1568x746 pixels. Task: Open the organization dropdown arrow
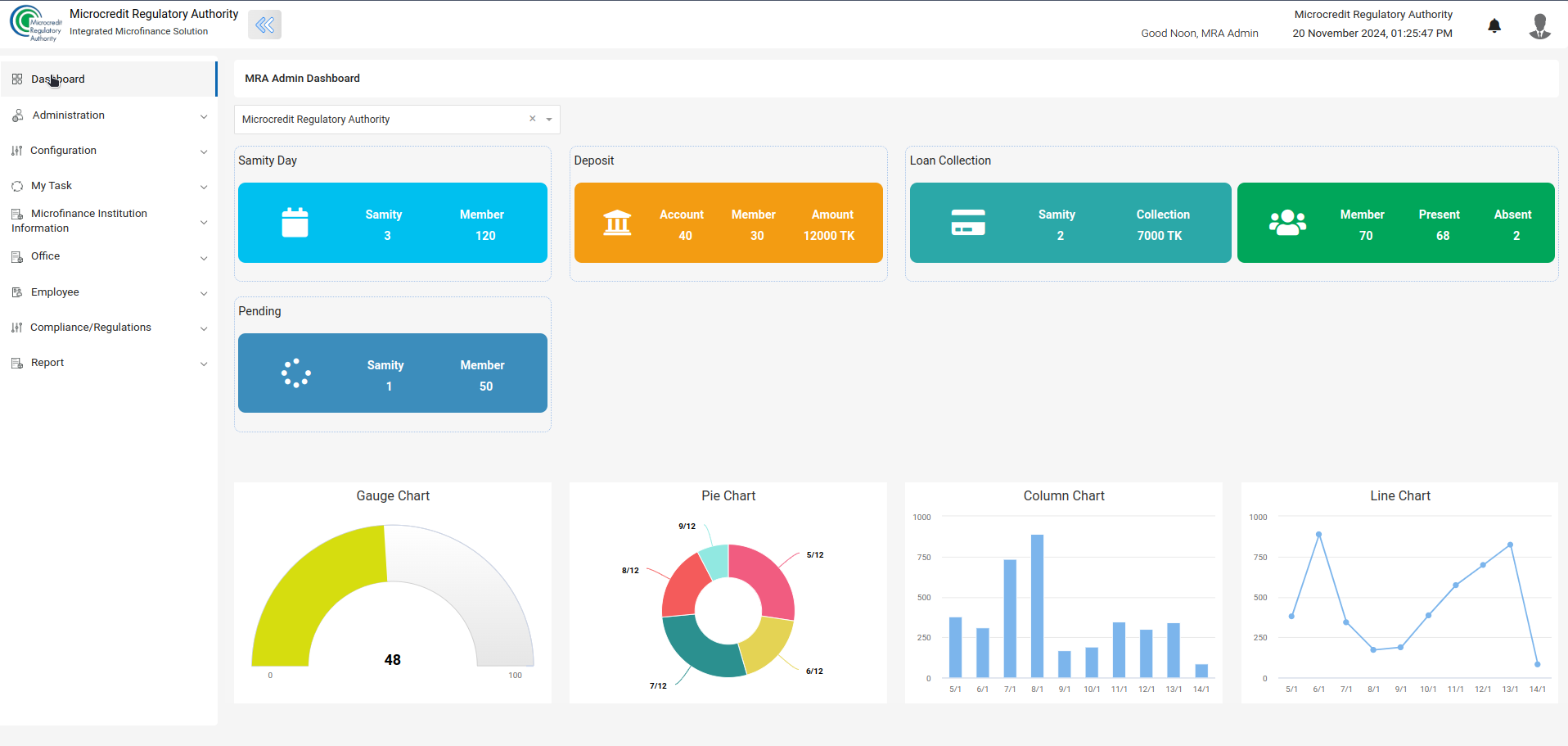[549, 120]
